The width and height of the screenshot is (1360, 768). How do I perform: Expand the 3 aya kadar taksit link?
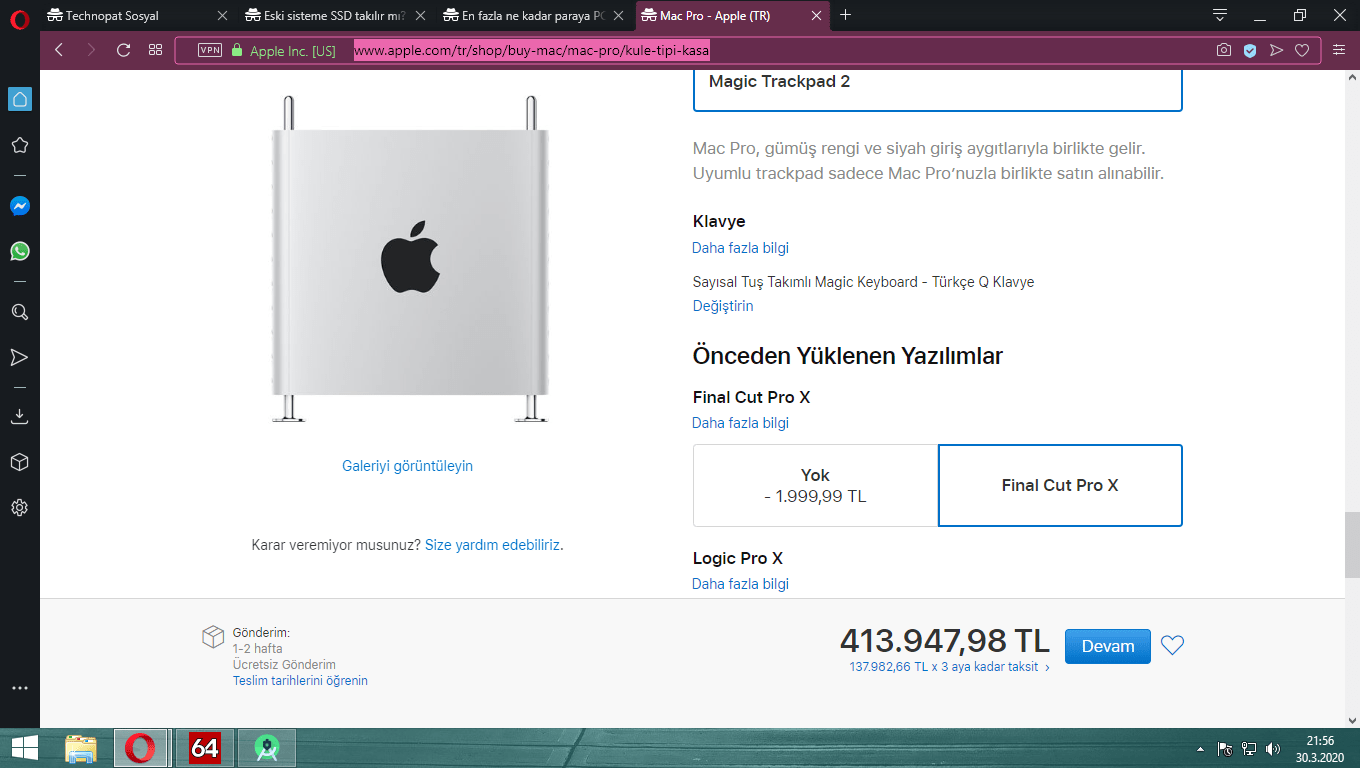pos(949,667)
